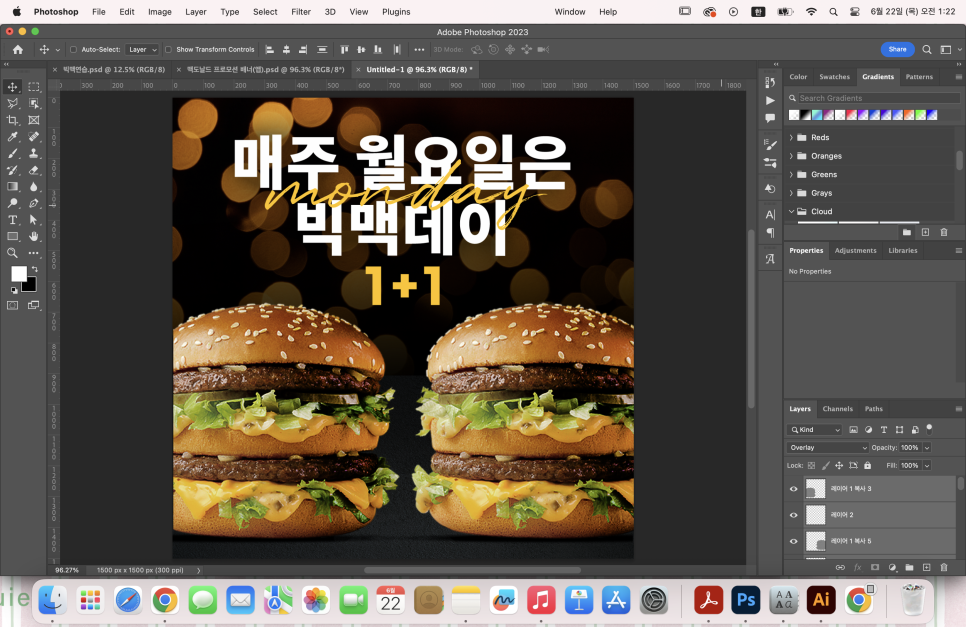This screenshot has height=627, width=966.
Task: Select the Brush tool
Action: (12, 153)
